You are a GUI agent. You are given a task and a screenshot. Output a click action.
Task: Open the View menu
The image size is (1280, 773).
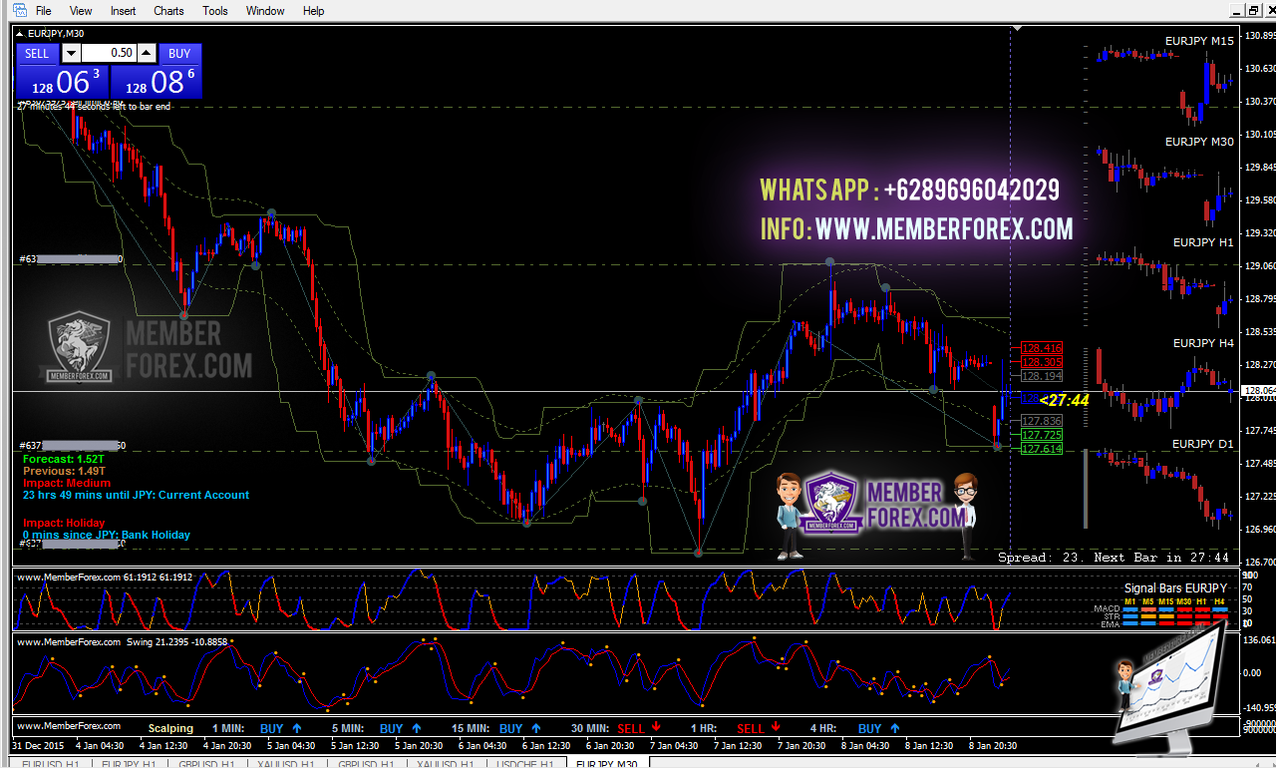81,11
